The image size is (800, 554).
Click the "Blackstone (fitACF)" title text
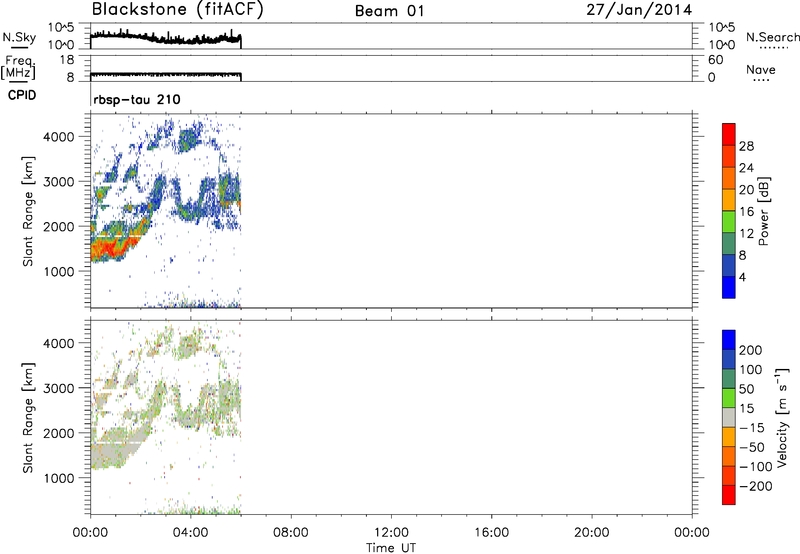pos(178,10)
